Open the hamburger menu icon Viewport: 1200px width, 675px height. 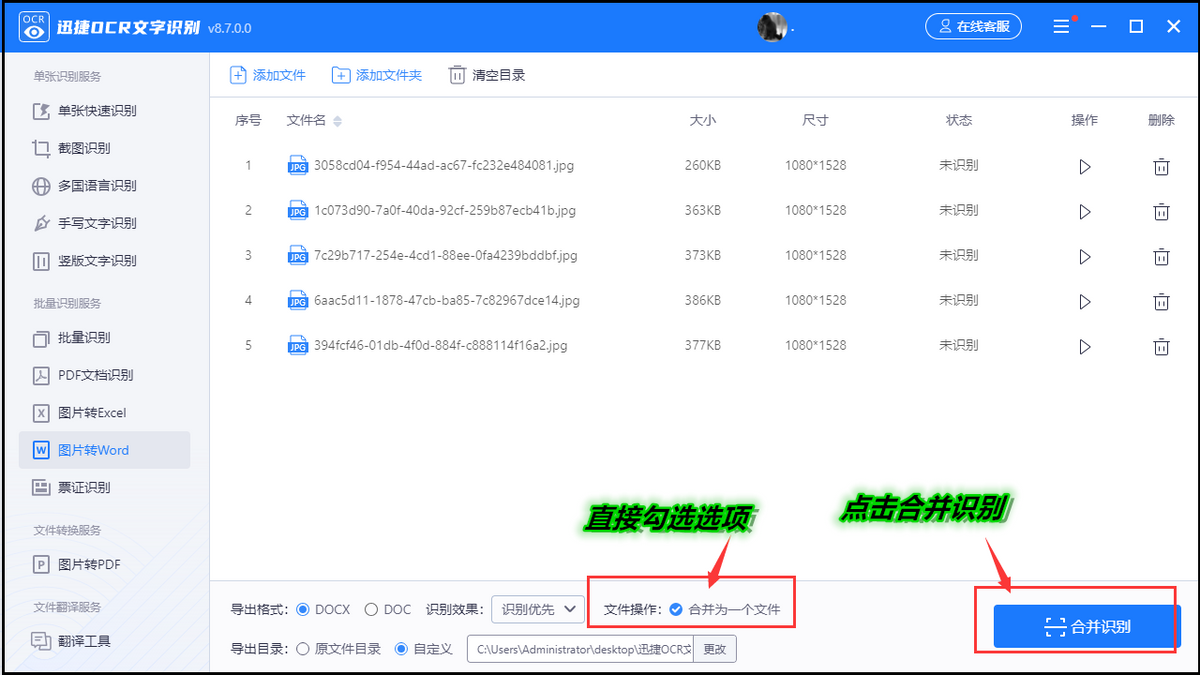point(1062,27)
